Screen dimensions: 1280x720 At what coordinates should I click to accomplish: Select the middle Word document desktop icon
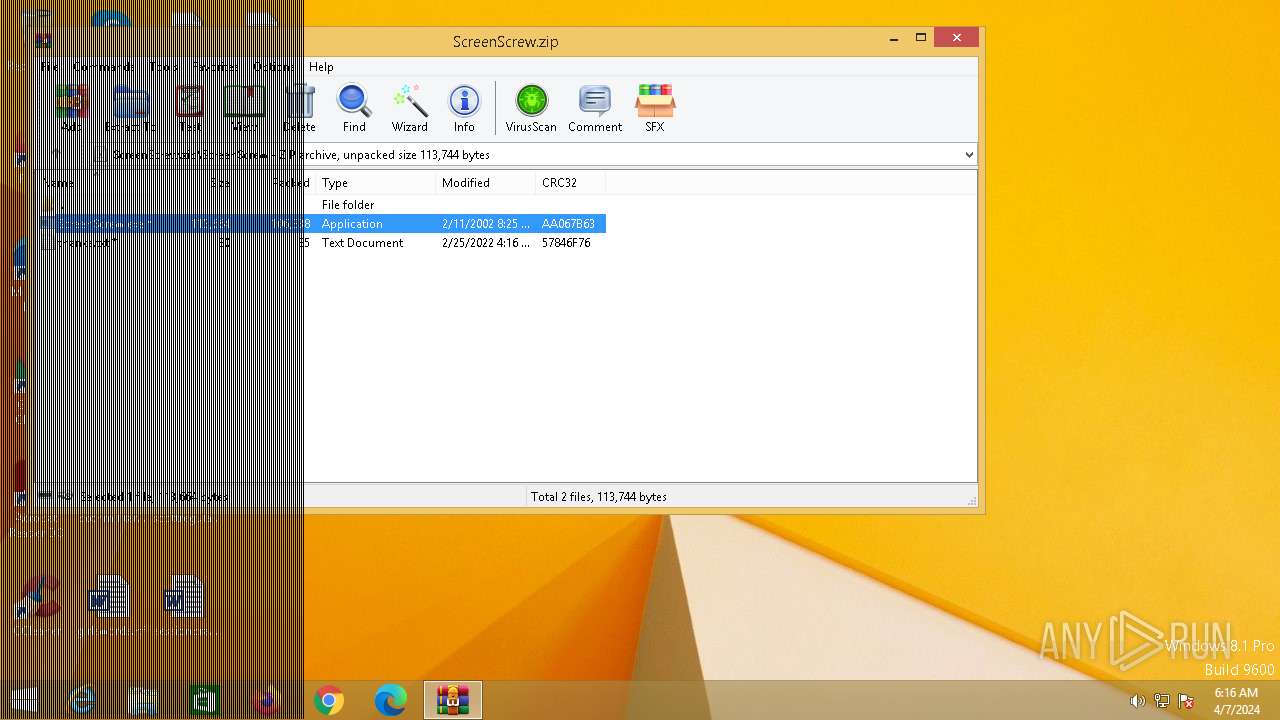[x=109, y=605]
